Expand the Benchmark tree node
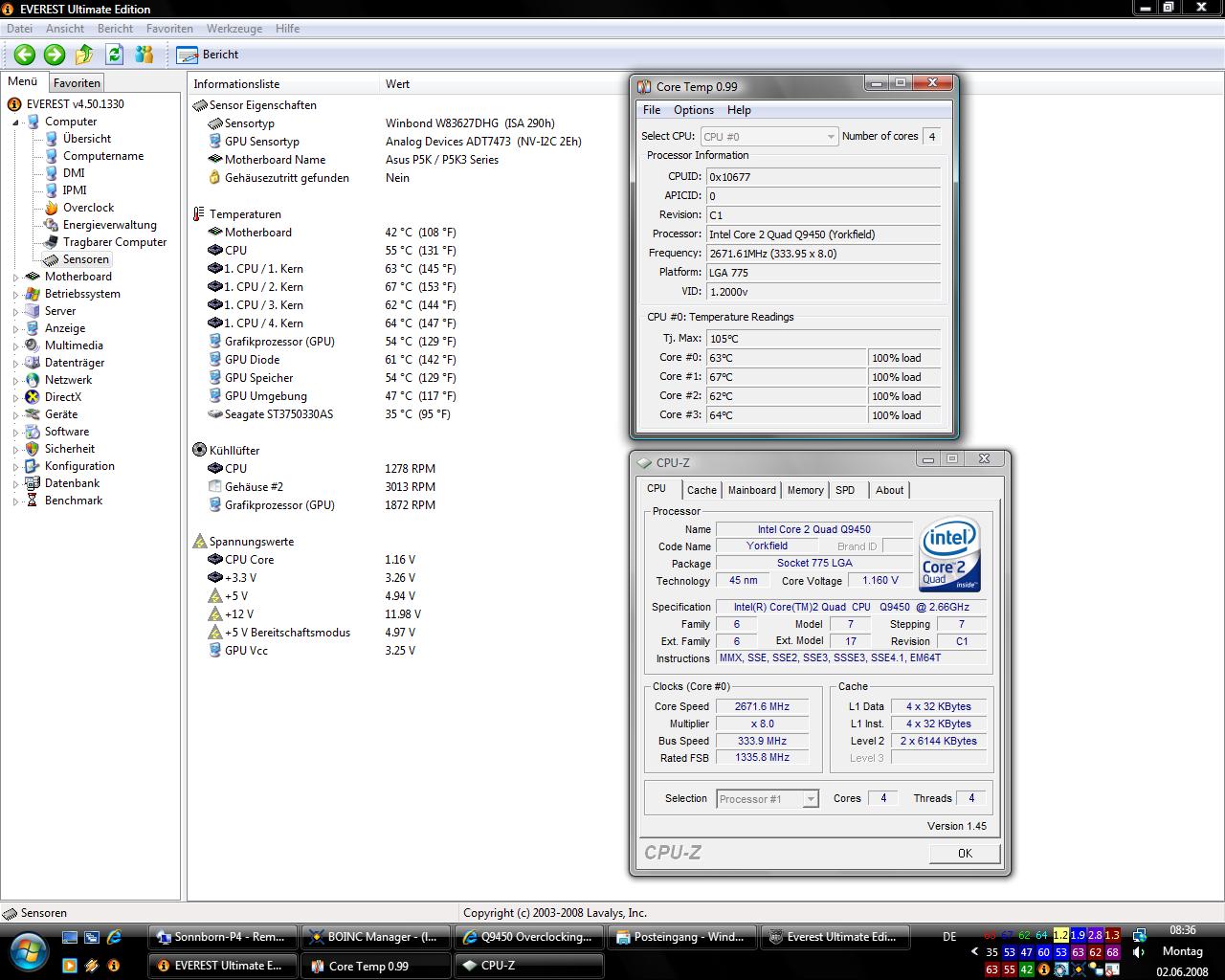Screen dimensions: 1225x980 click(x=15, y=501)
